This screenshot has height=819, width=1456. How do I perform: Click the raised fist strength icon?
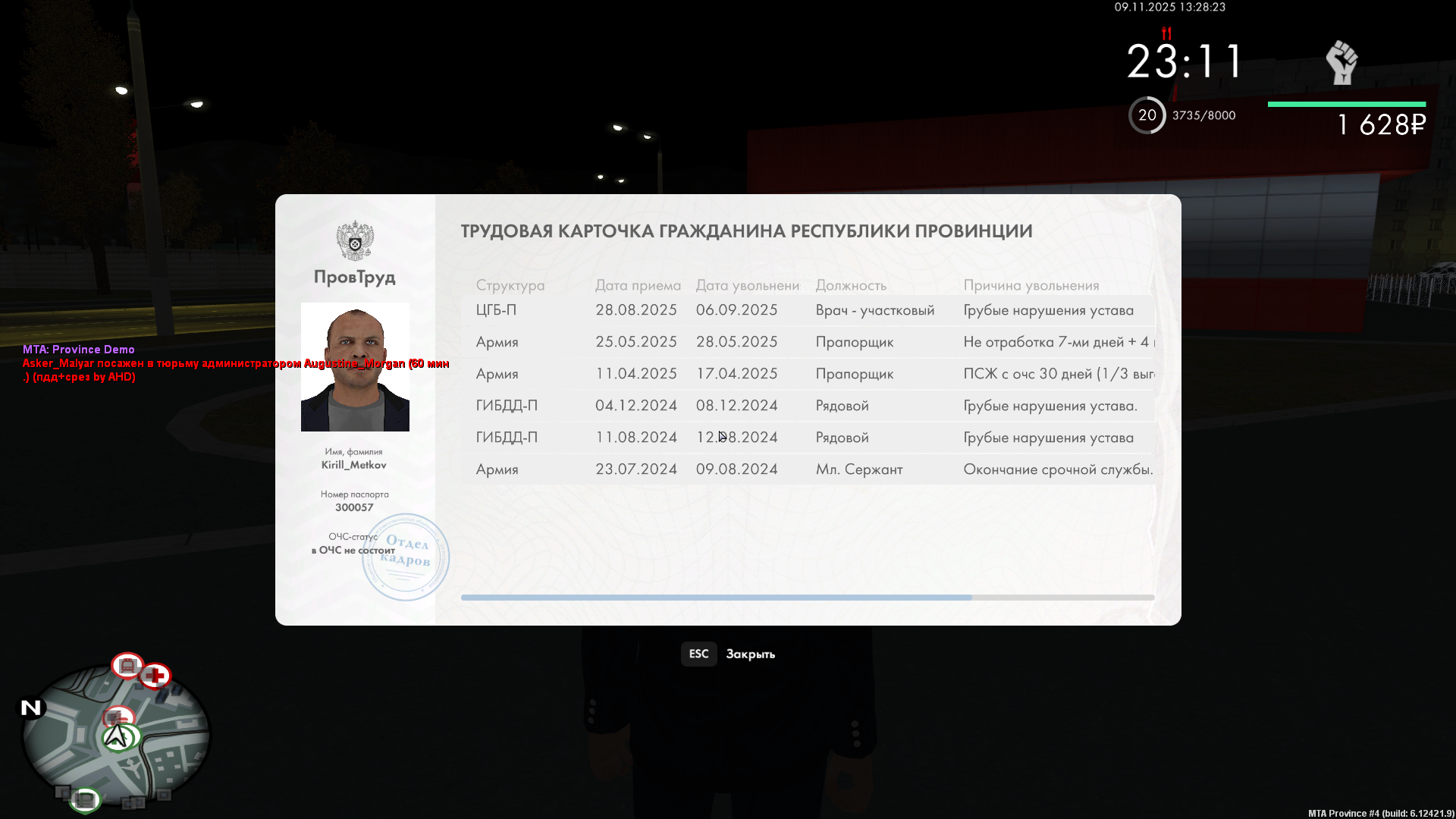[x=1341, y=62]
